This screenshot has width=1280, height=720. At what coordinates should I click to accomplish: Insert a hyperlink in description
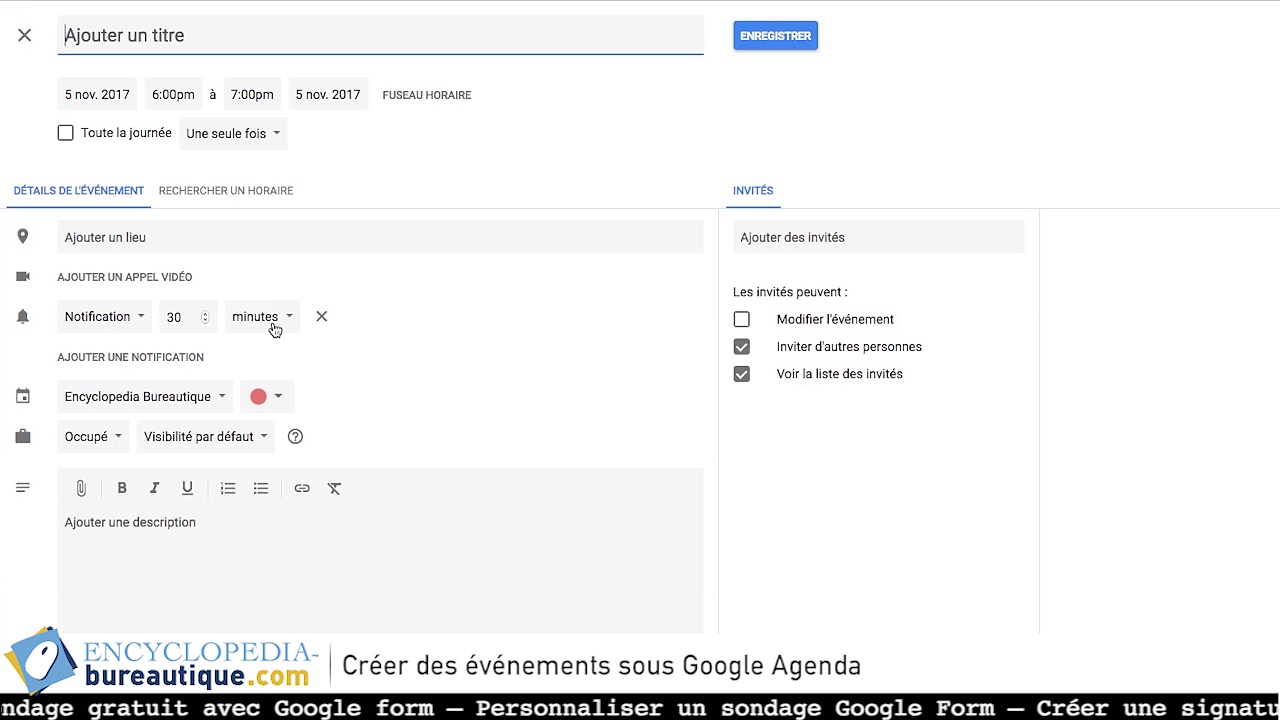(302, 488)
